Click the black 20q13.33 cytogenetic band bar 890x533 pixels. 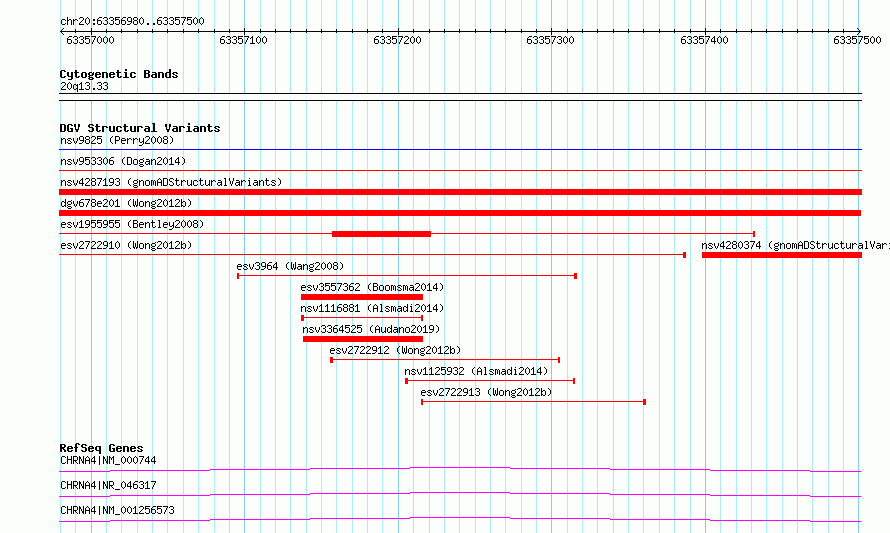(x=460, y=97)
